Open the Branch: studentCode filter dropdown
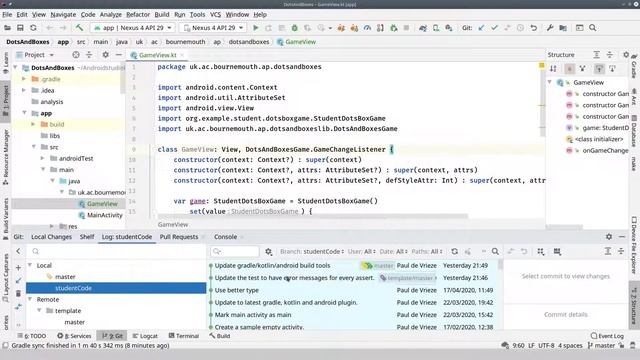Image resolution: width=640 pixels, height=360 pixels. pyautogui.click(x=312, y=251)
